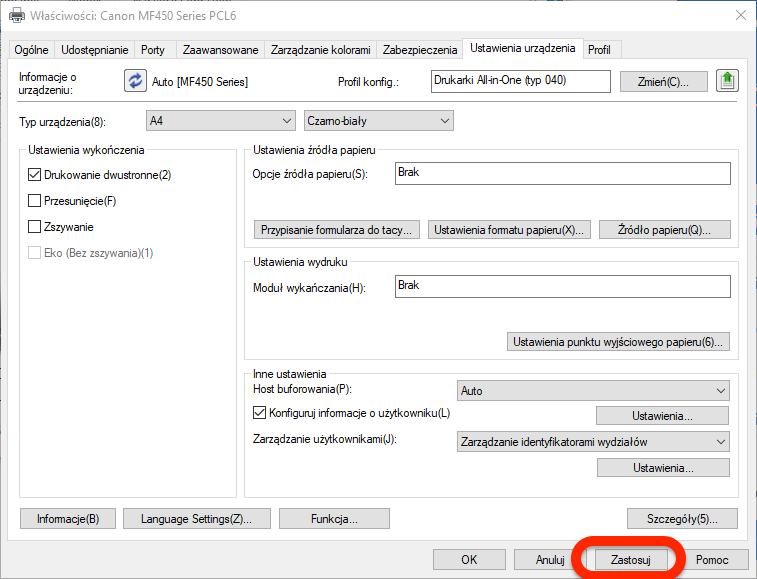
Task: Toggle Konfiguruj informacje o użytkowniku checkbox
Action: click(x=259, y=412)
